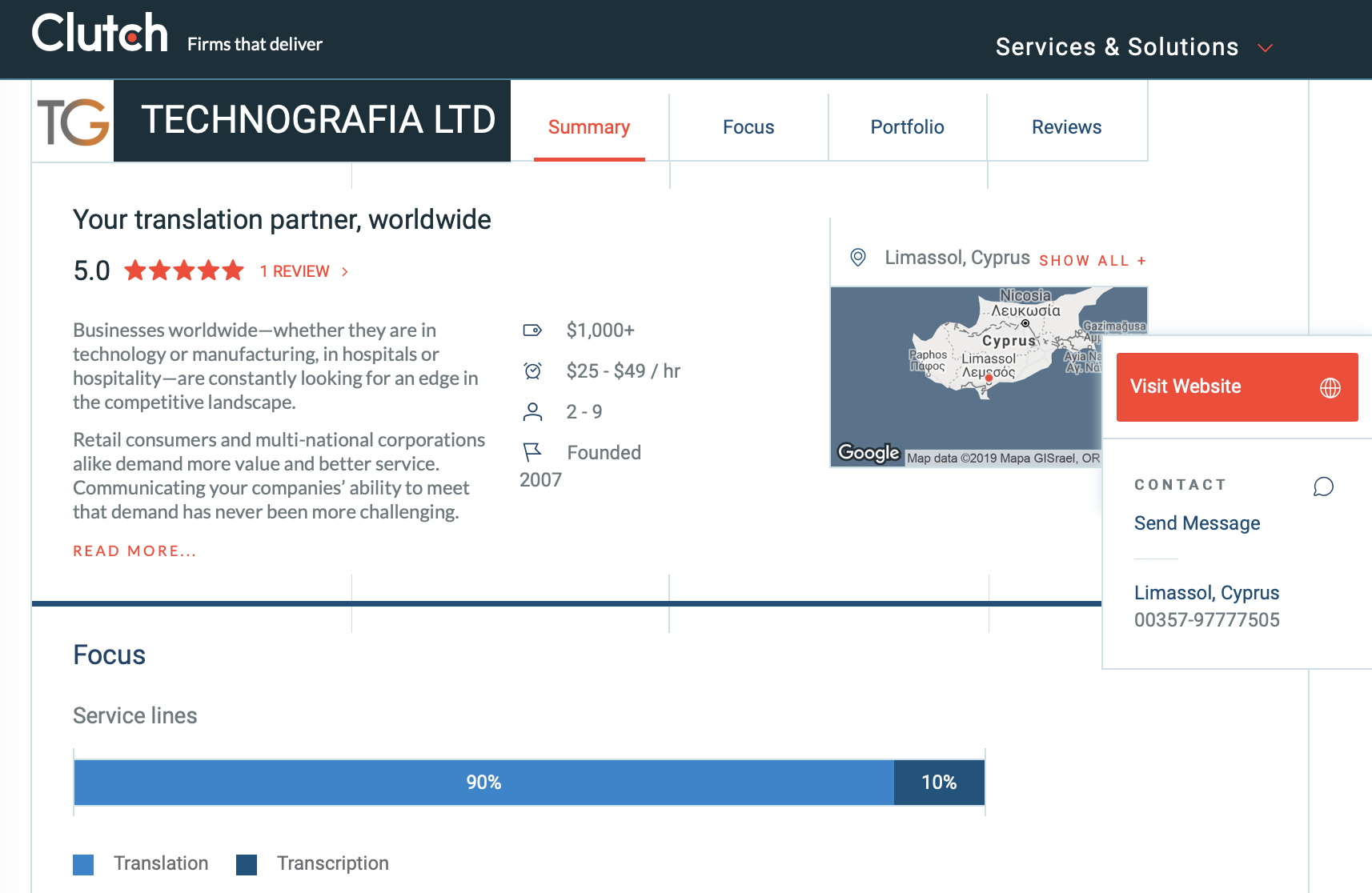Expand description via READ MORE
The image size is (1372, 893).
coord(134,551)
